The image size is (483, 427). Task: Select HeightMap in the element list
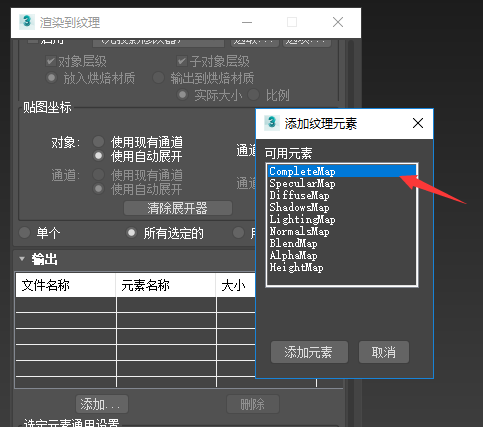pos(342,267)
